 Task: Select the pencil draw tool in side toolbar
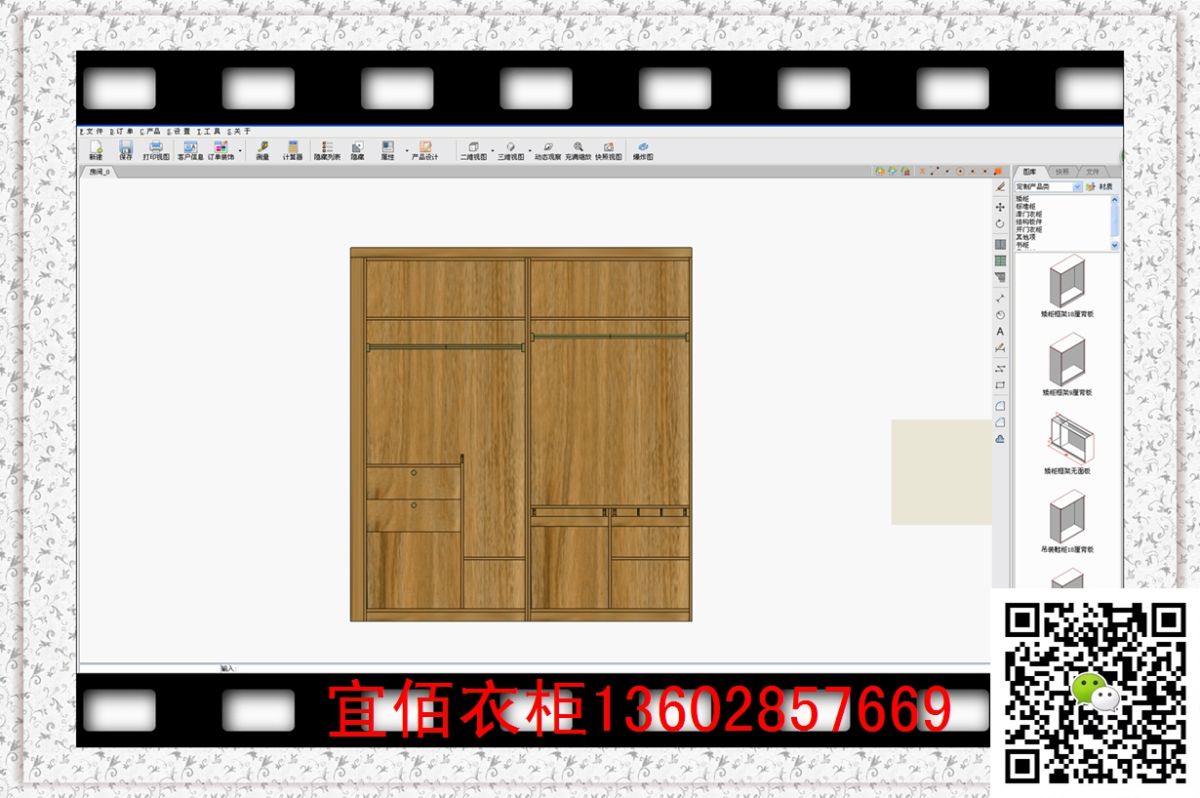(1000, 187)
